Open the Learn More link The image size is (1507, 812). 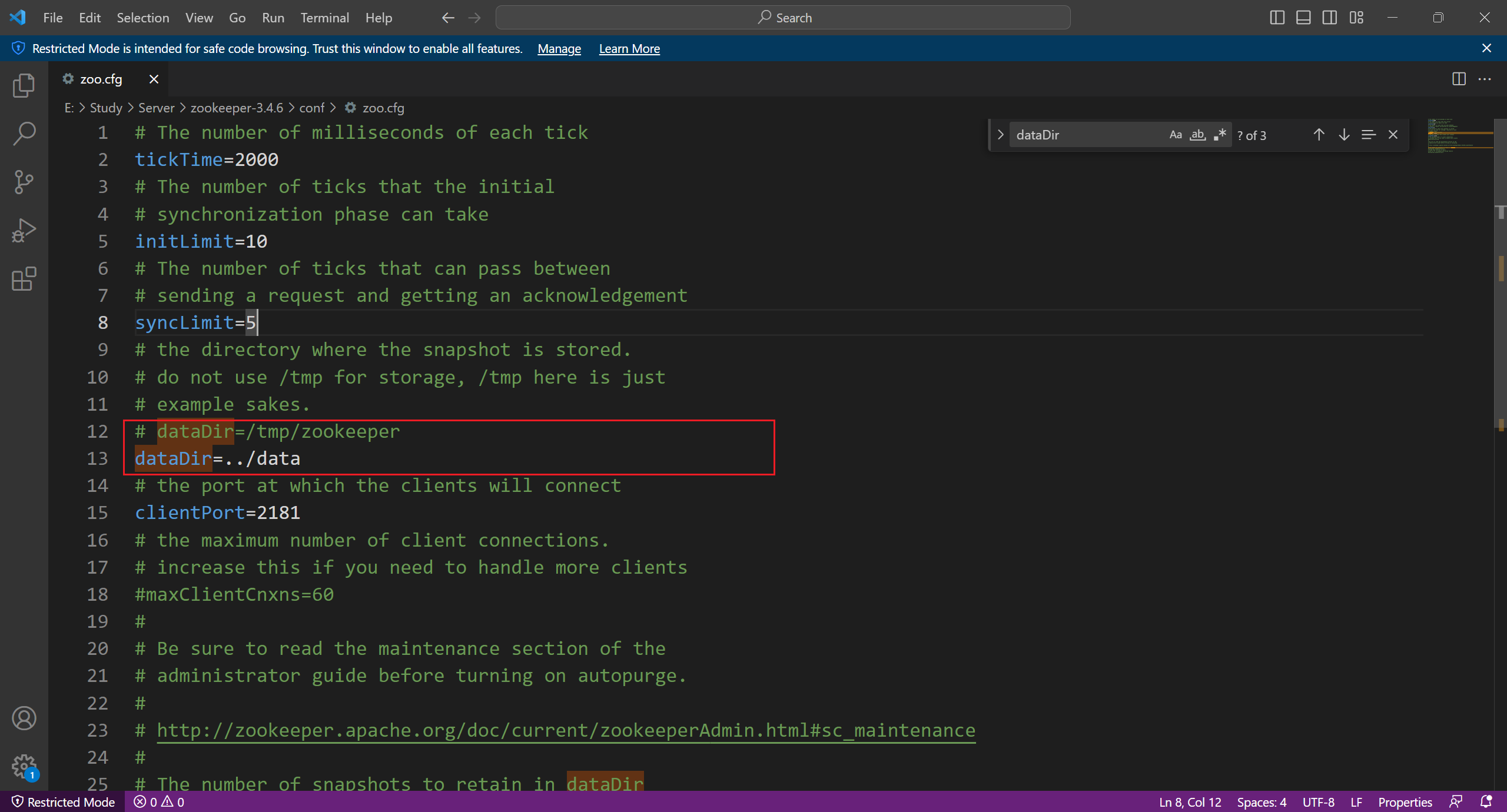[629, 48]
